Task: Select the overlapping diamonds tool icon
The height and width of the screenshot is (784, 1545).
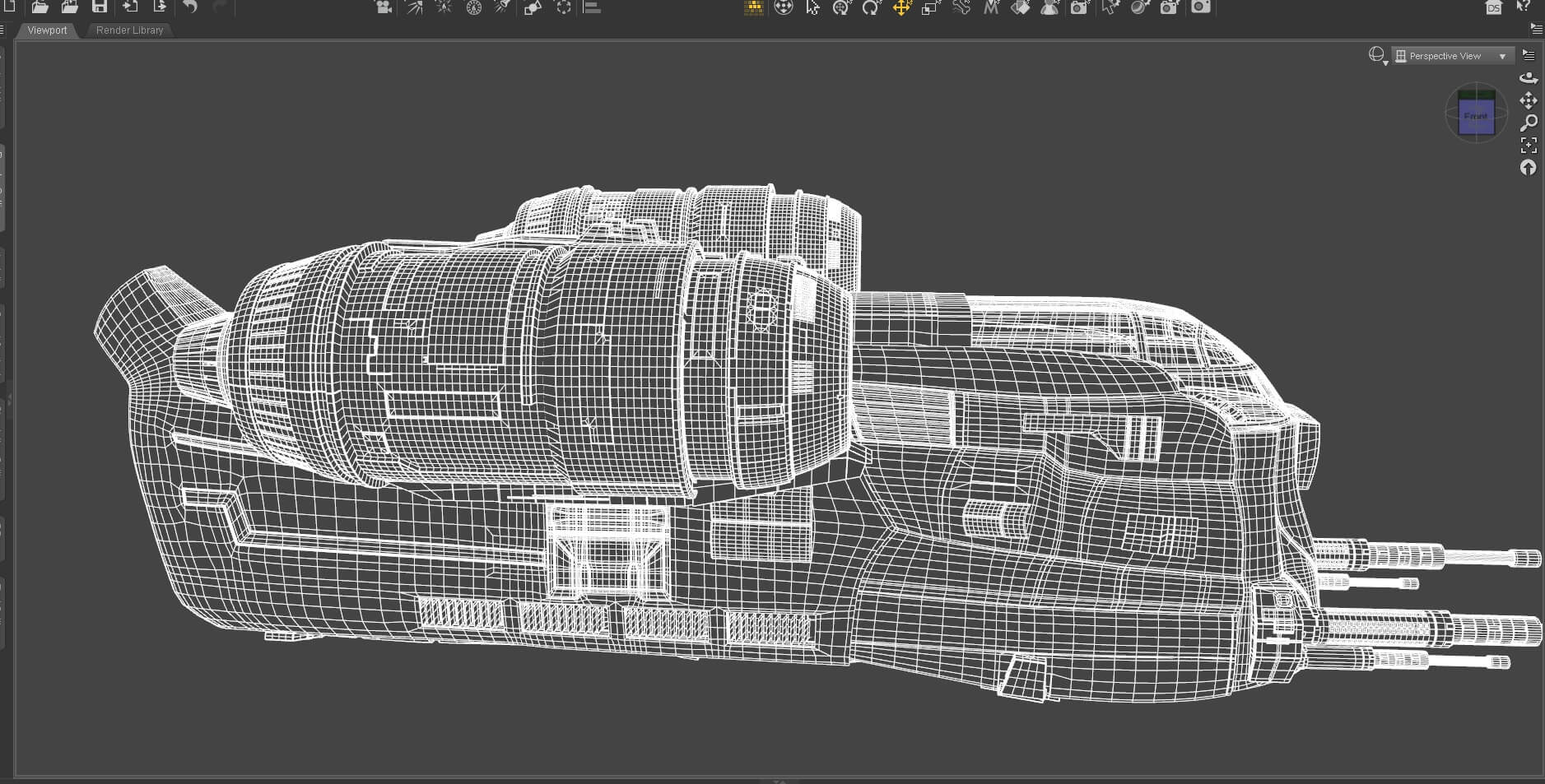Action: point(1020,7)
